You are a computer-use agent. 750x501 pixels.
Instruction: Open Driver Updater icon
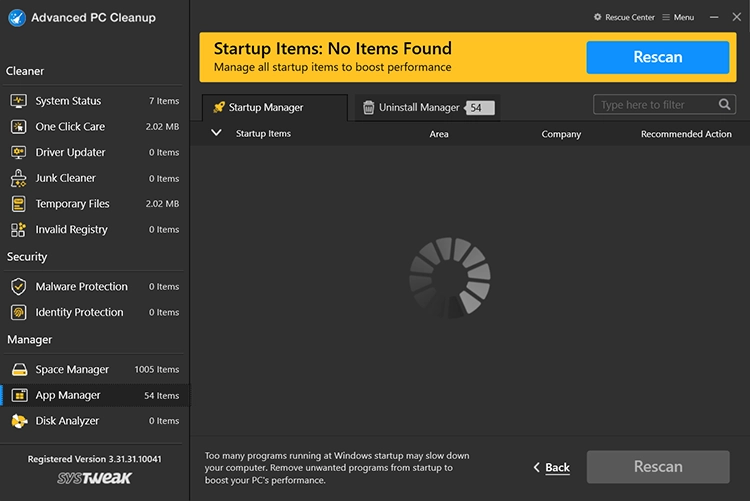click(x=18, y=152)
